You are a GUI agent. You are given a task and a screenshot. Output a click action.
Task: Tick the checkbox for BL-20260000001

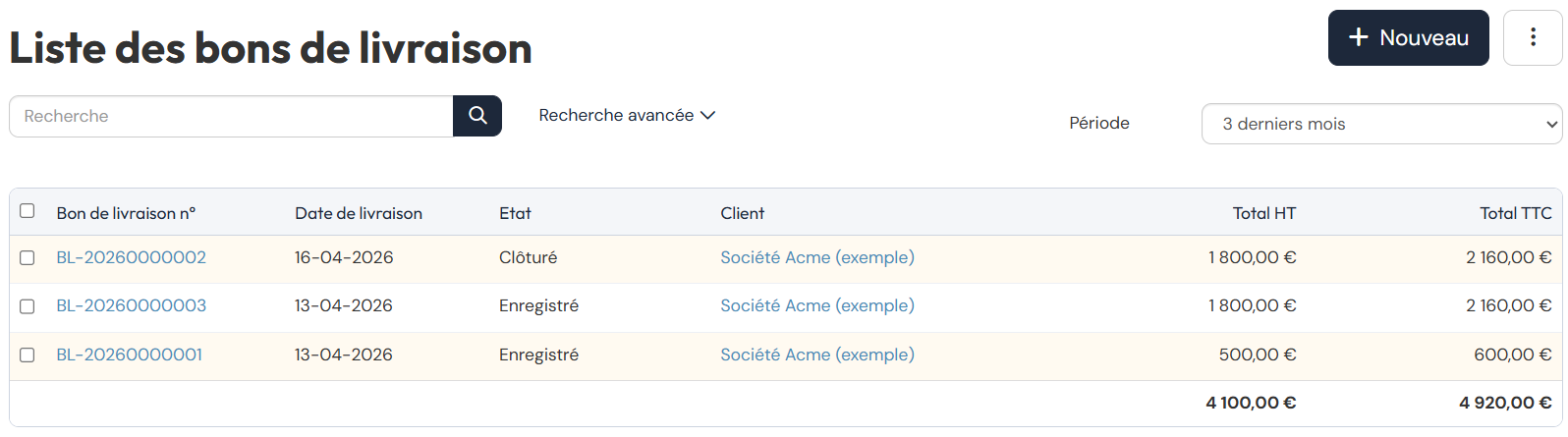28,355
